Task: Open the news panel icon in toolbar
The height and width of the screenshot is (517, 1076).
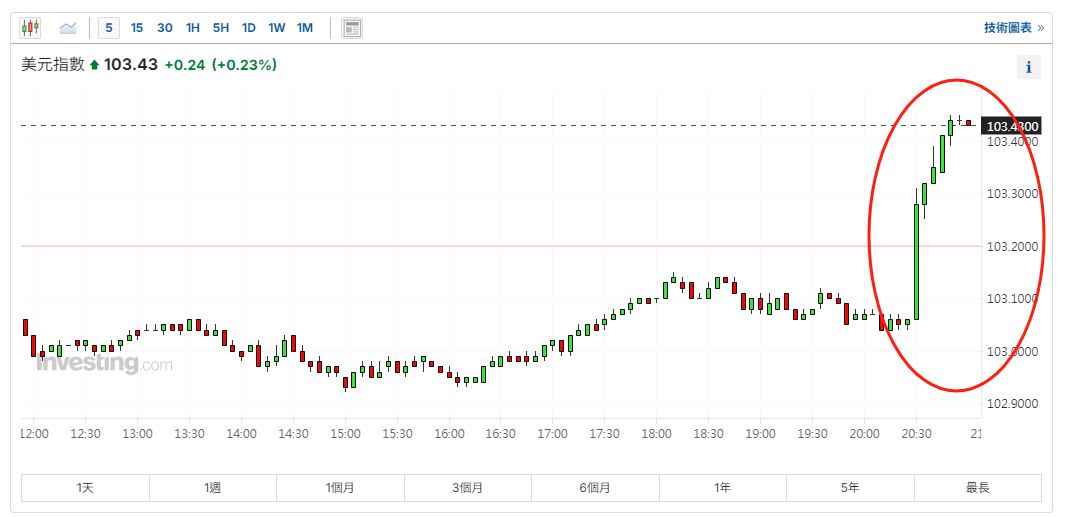Action: point(352,28)
